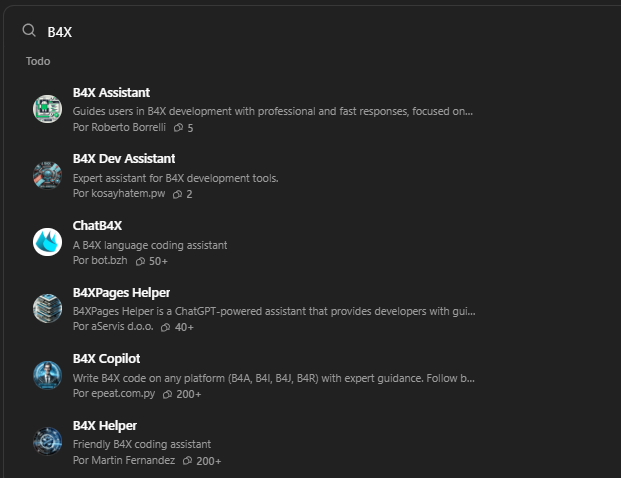This screenshot has width=621, height=478.
Task: Select the B4X Assistant title
Action: [111, 93]
